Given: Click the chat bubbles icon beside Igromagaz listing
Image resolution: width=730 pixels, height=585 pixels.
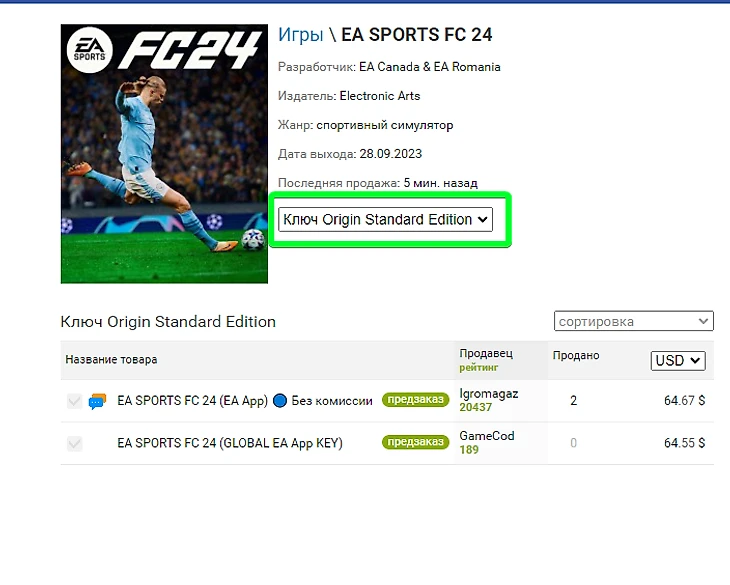Looking at the screenshot, I should tap(97, 401).
